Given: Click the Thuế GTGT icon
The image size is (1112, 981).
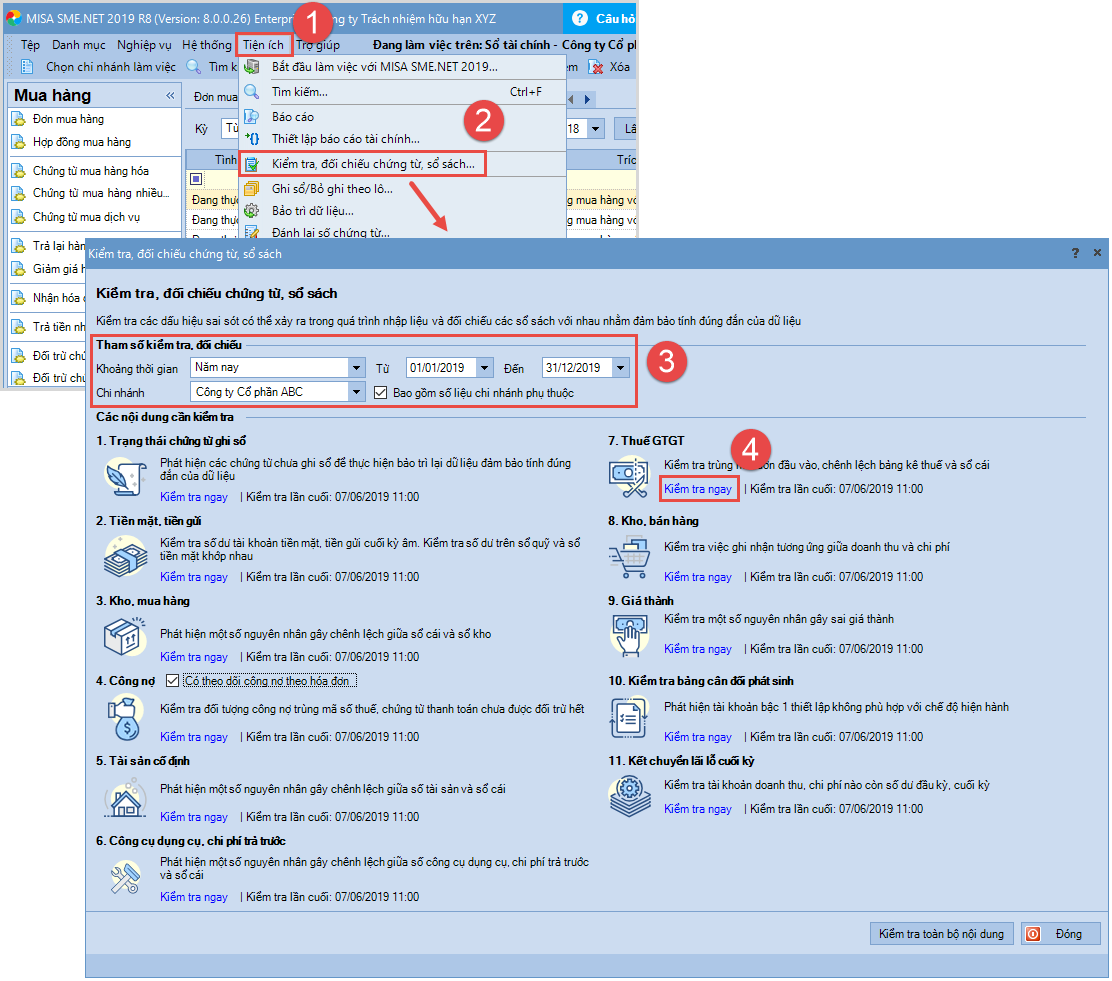Looking at the screenshot, I should click(x=628, y=477).
